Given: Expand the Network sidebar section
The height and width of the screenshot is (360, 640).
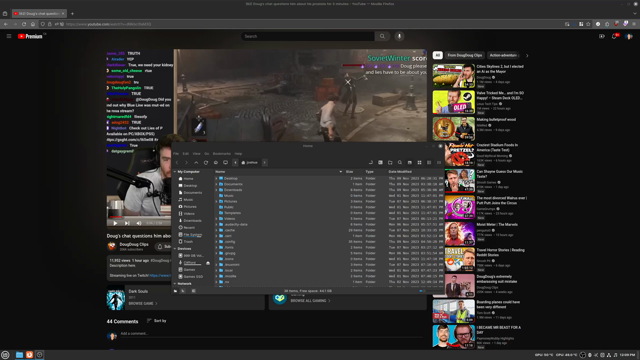Looking at the screenshot, I should pos(175,284).
